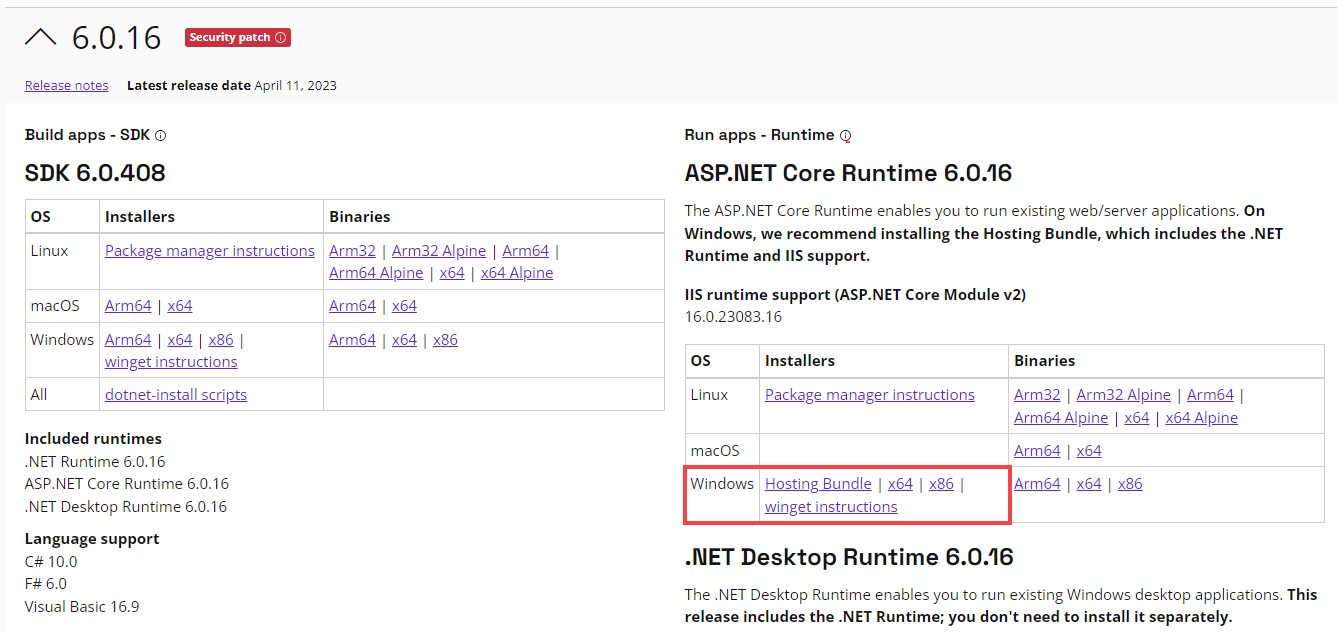Download SDK Windows x86 installer

coord(221,340)
